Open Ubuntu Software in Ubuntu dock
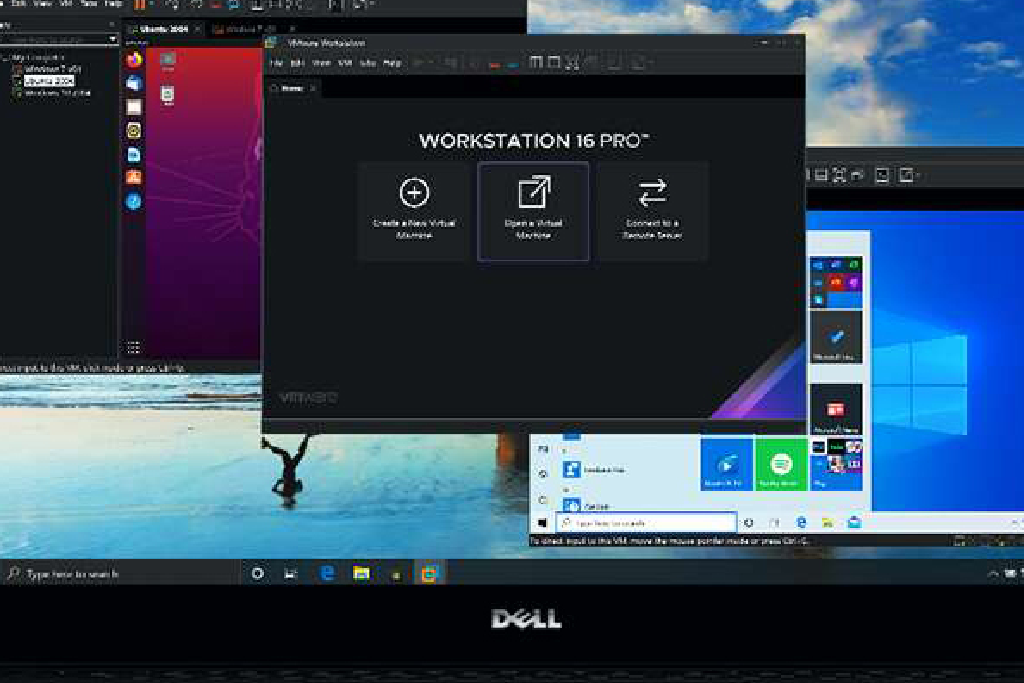The width and height of the screenshot is (1024, 683). [x=134, y=177]
